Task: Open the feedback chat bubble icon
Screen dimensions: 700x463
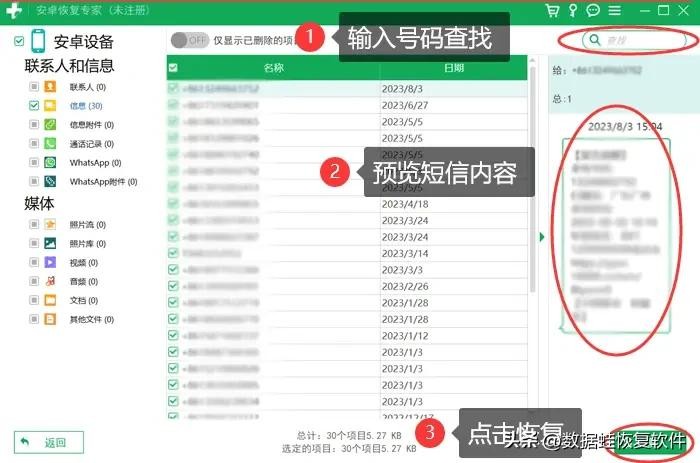Action: click(x=593, y=11)
